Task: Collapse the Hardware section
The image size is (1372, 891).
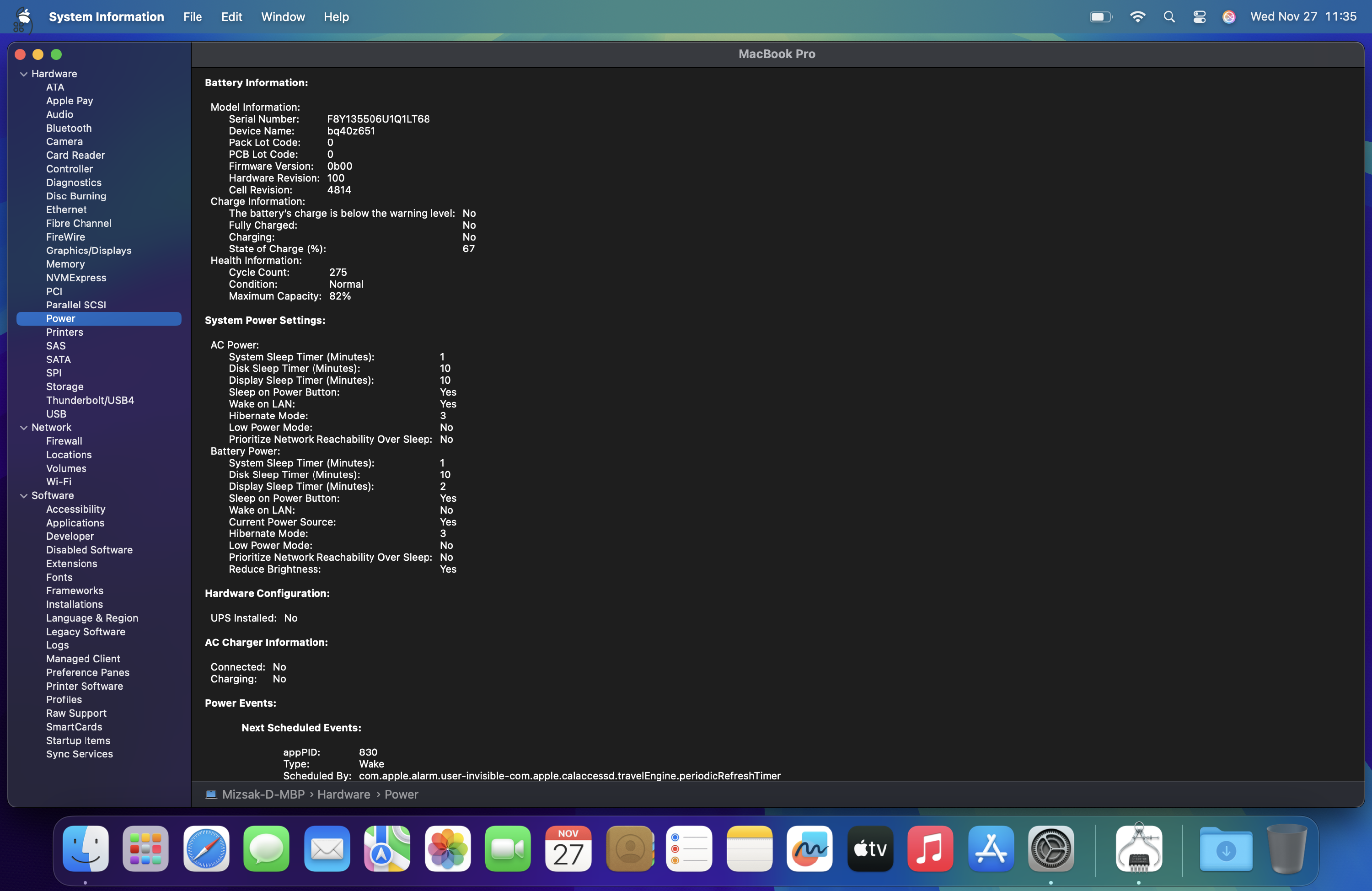Action: [24, 74]
